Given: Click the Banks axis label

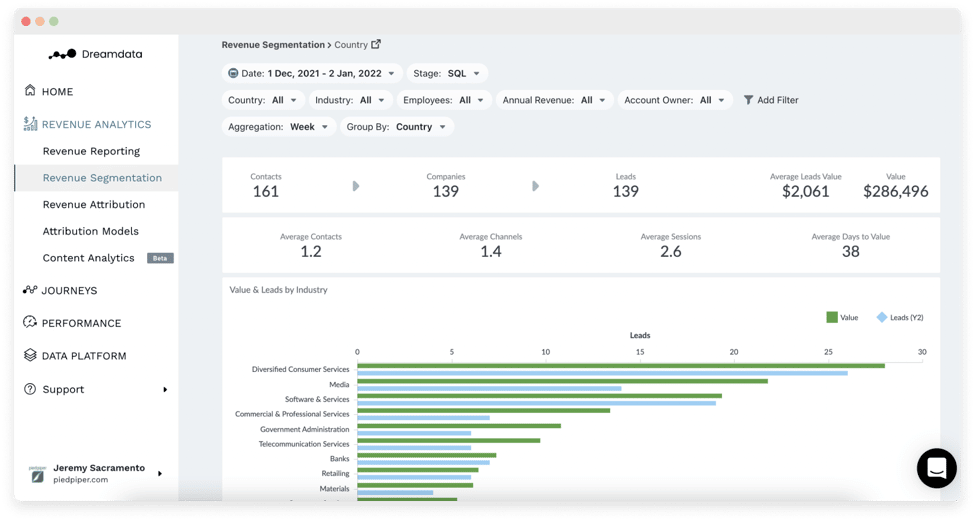Looking at the screenshot, I should point(340,459).
